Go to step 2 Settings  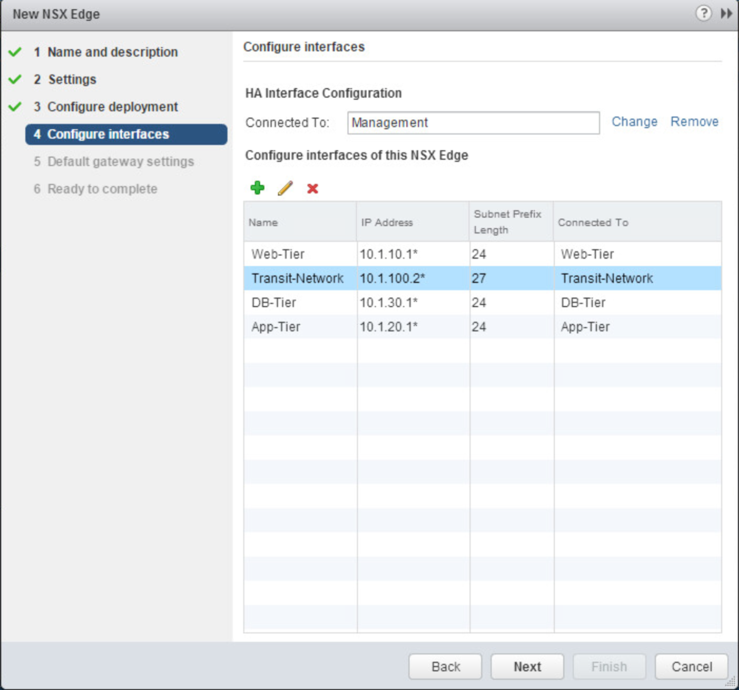click(x=72, y=79)
